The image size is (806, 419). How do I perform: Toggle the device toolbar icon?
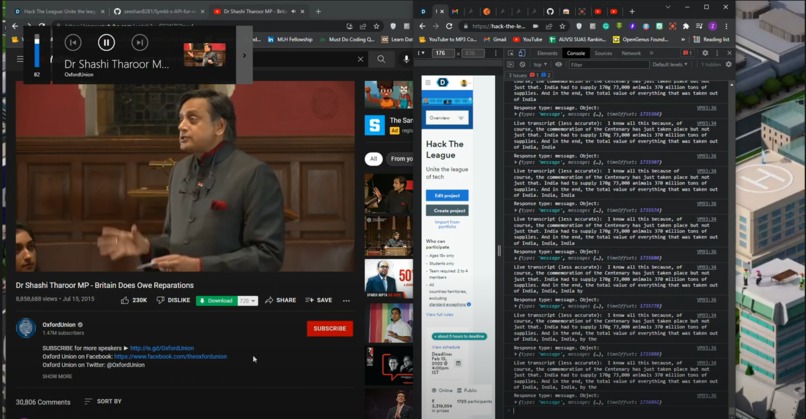coord(521,53)
